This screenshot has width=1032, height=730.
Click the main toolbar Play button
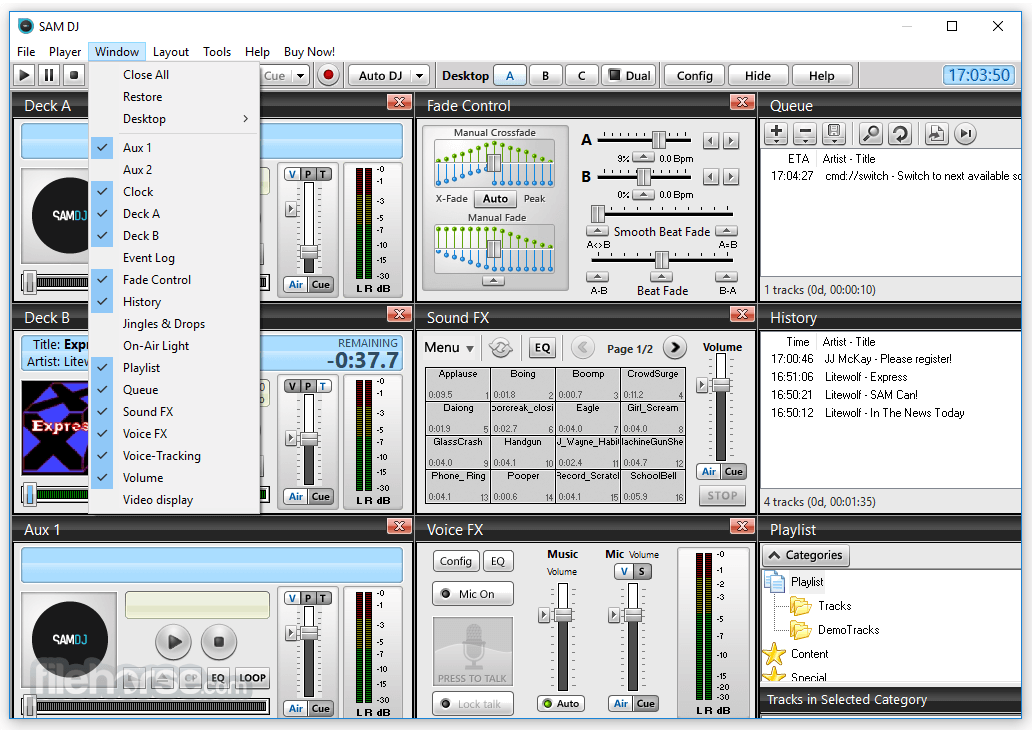[24, 75]
